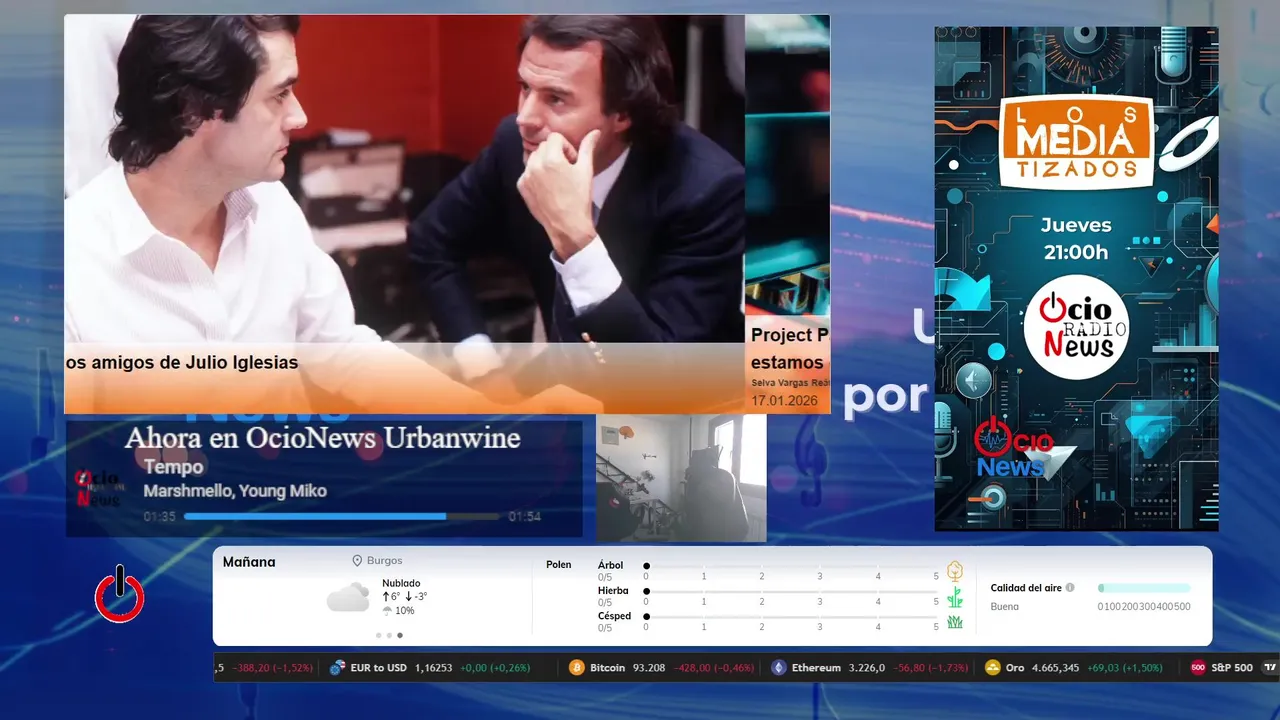Screen dimensions: 1280x720
Task: Click the Ethereum coin icon
Action: 778,667
